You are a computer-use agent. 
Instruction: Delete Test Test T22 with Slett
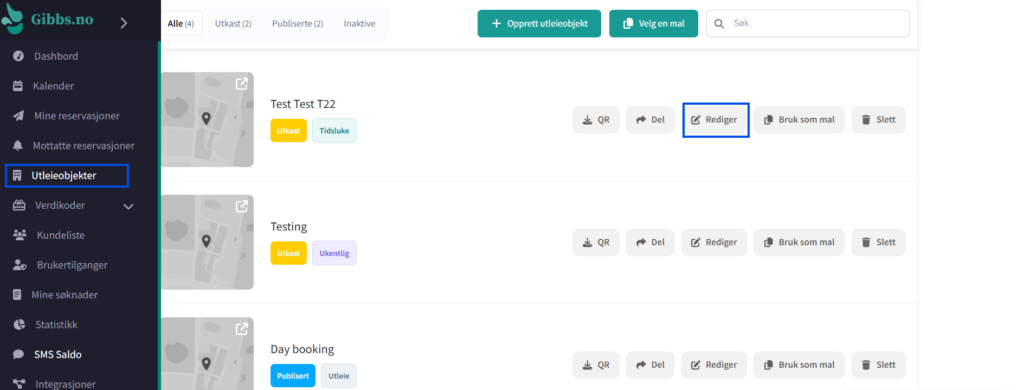878,120
